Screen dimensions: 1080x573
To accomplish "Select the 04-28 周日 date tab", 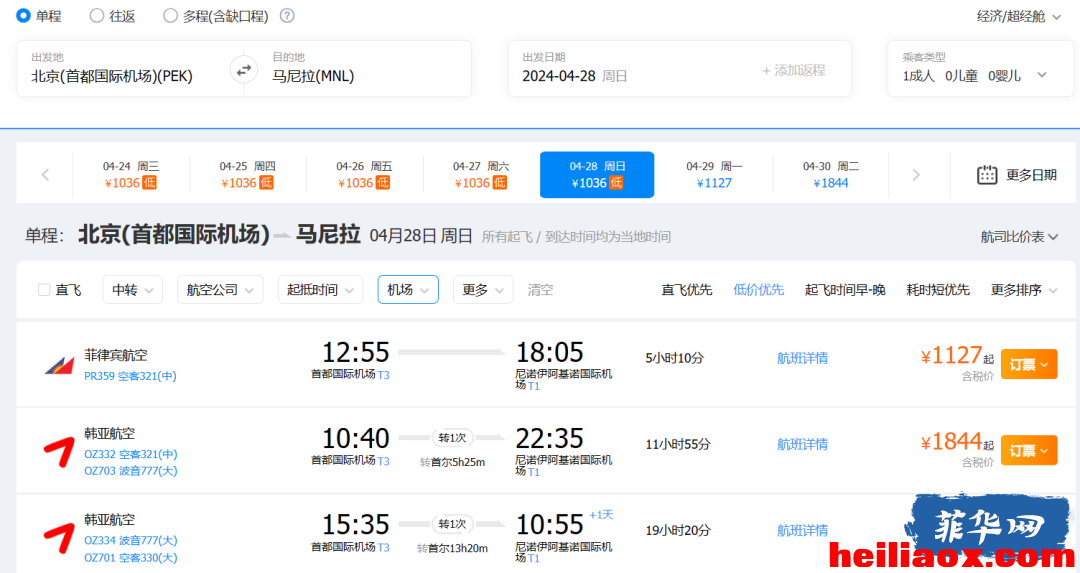I will (597, 175).
